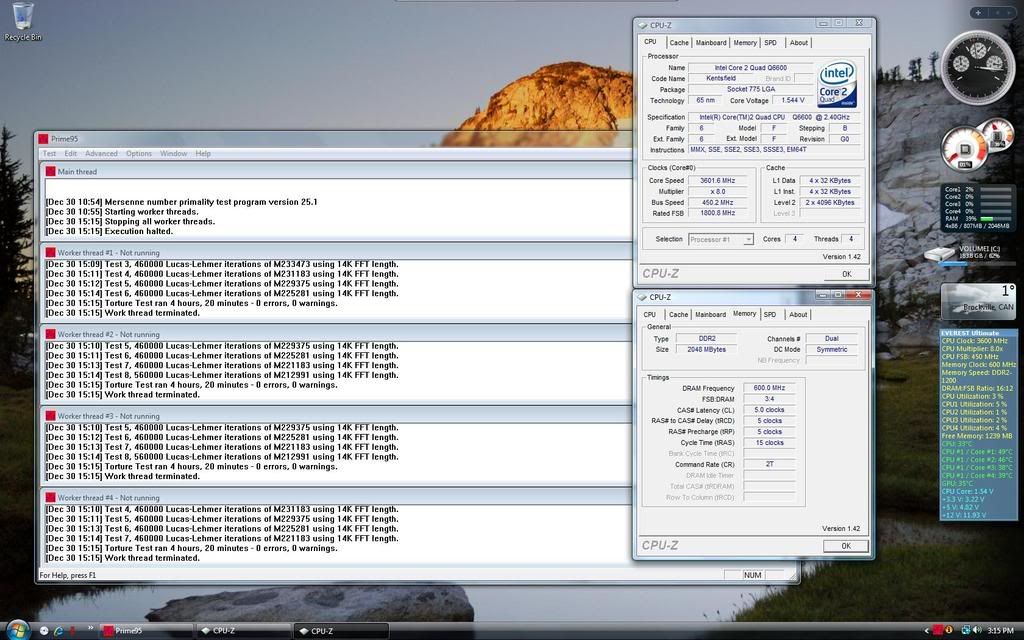Image resolution: width=1024 pixels, height=640 pixels.
Task: Add gadget with sidebar plus button
Action: tap(978, 12)
